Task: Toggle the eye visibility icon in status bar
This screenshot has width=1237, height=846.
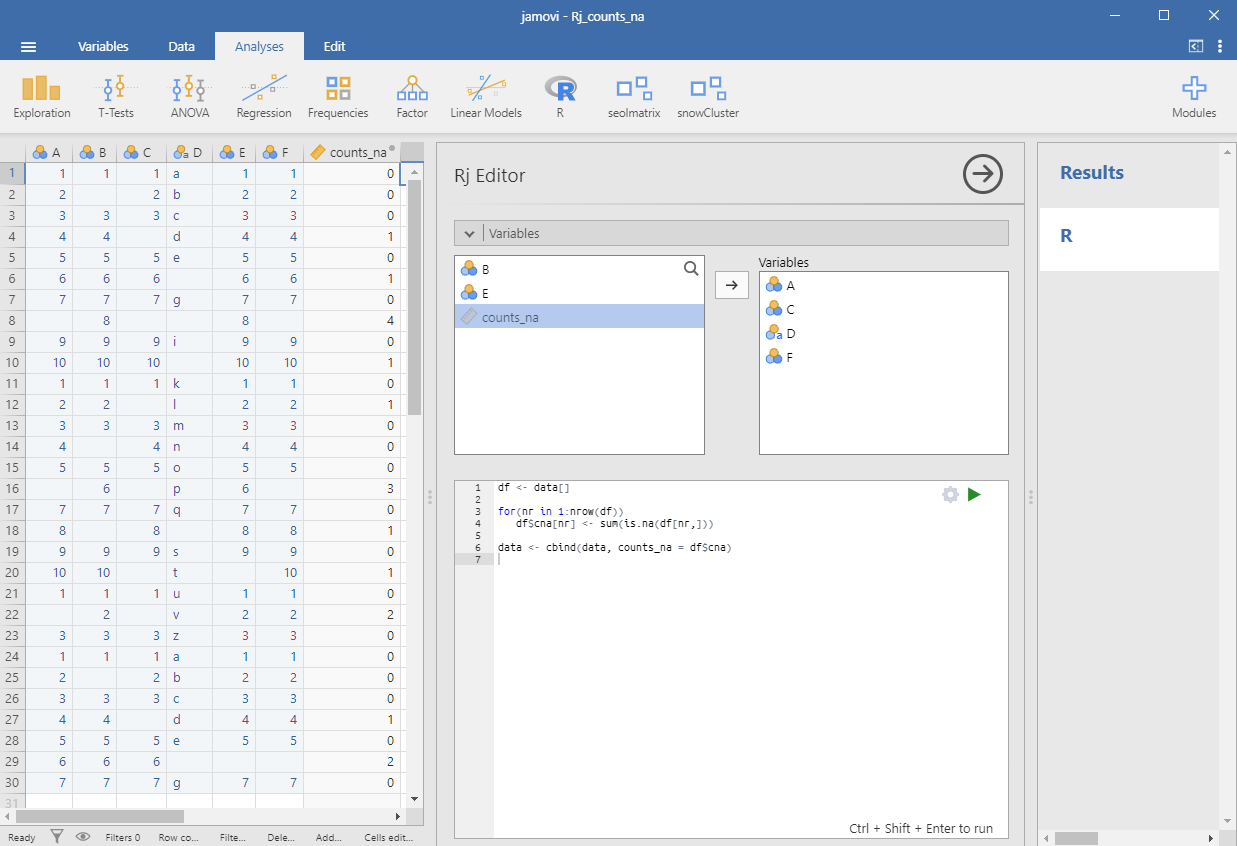Action: click(82, 837)
